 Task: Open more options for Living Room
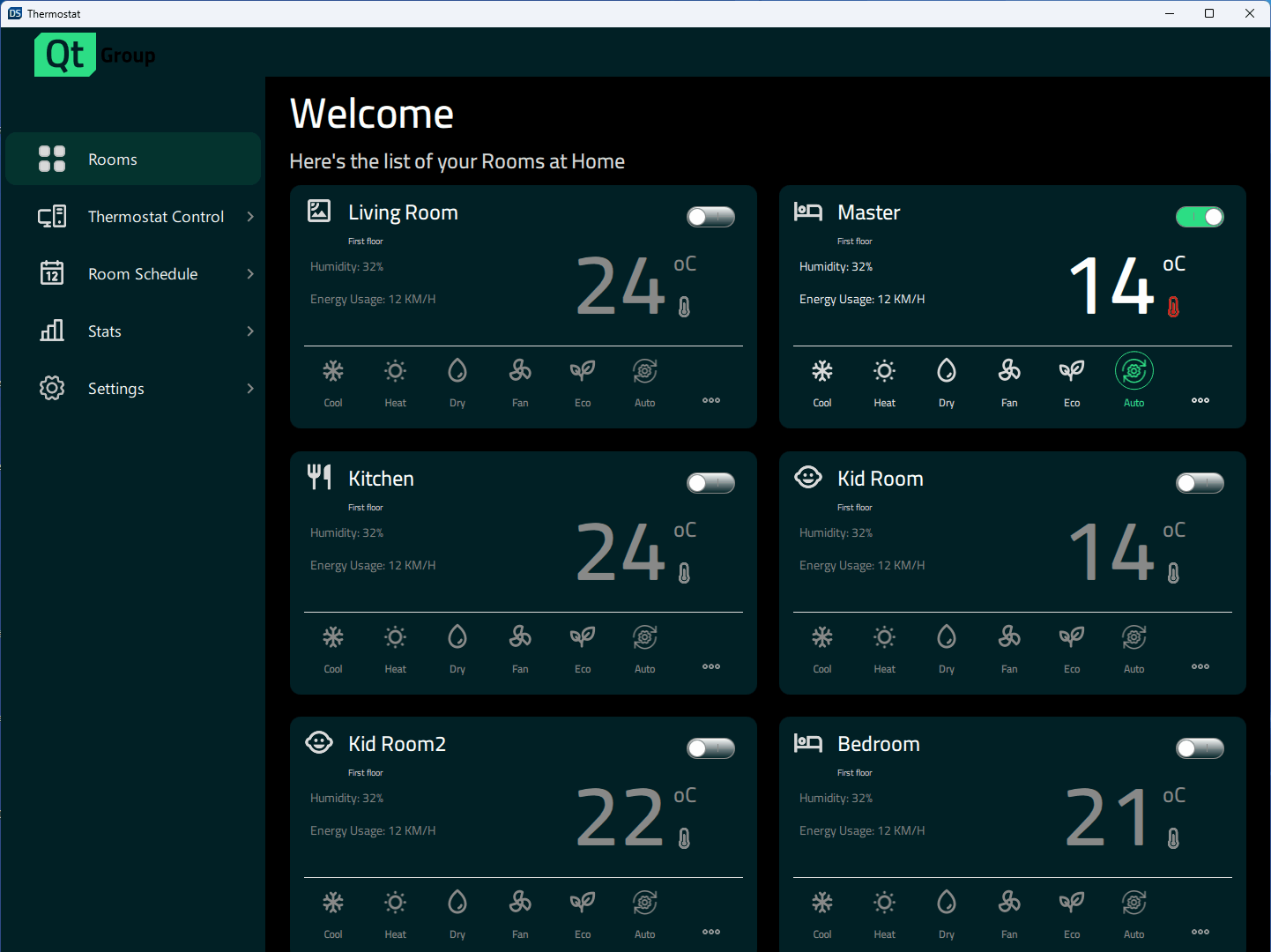click(x=710, y=401)
